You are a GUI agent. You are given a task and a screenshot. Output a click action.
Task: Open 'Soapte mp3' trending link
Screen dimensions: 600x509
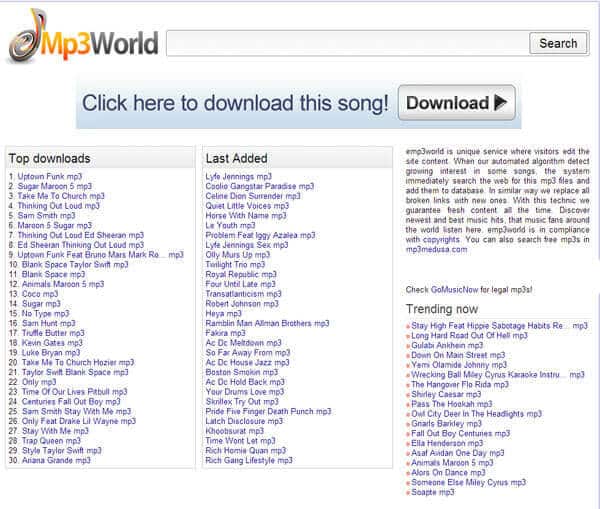[433, 492]
